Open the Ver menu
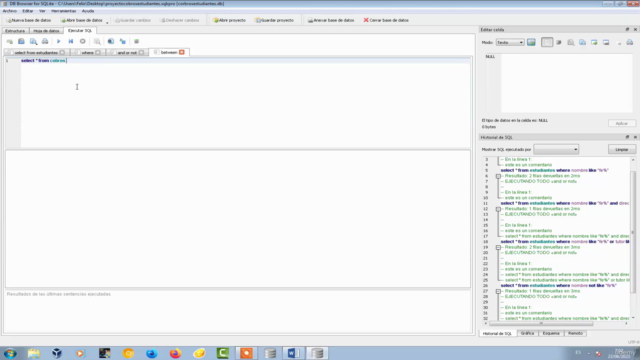Screen dimensions: 640x360 pyautogui.click(x=42, y=11)
